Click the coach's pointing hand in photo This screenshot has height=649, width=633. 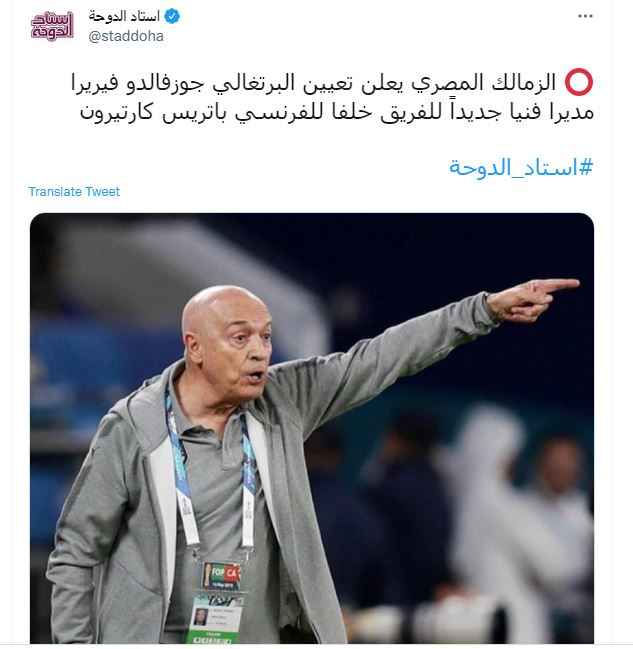534,298
